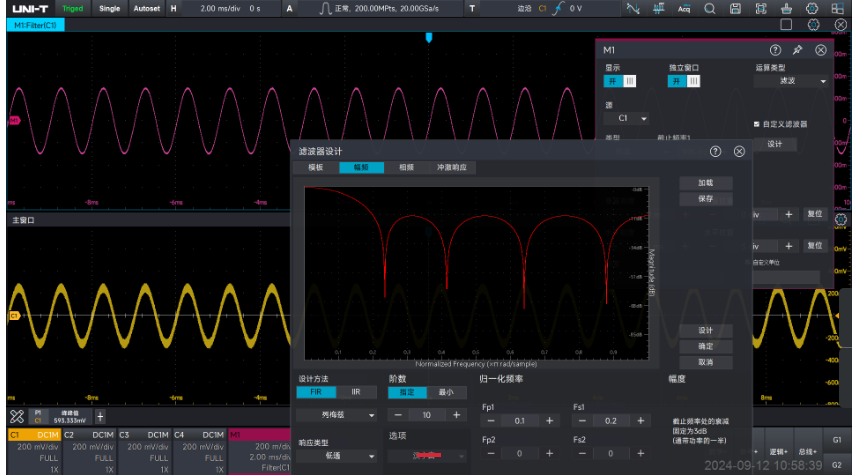Decrease the Fs1 value
The image size is (852, 475).
click(x=582, y=421)
